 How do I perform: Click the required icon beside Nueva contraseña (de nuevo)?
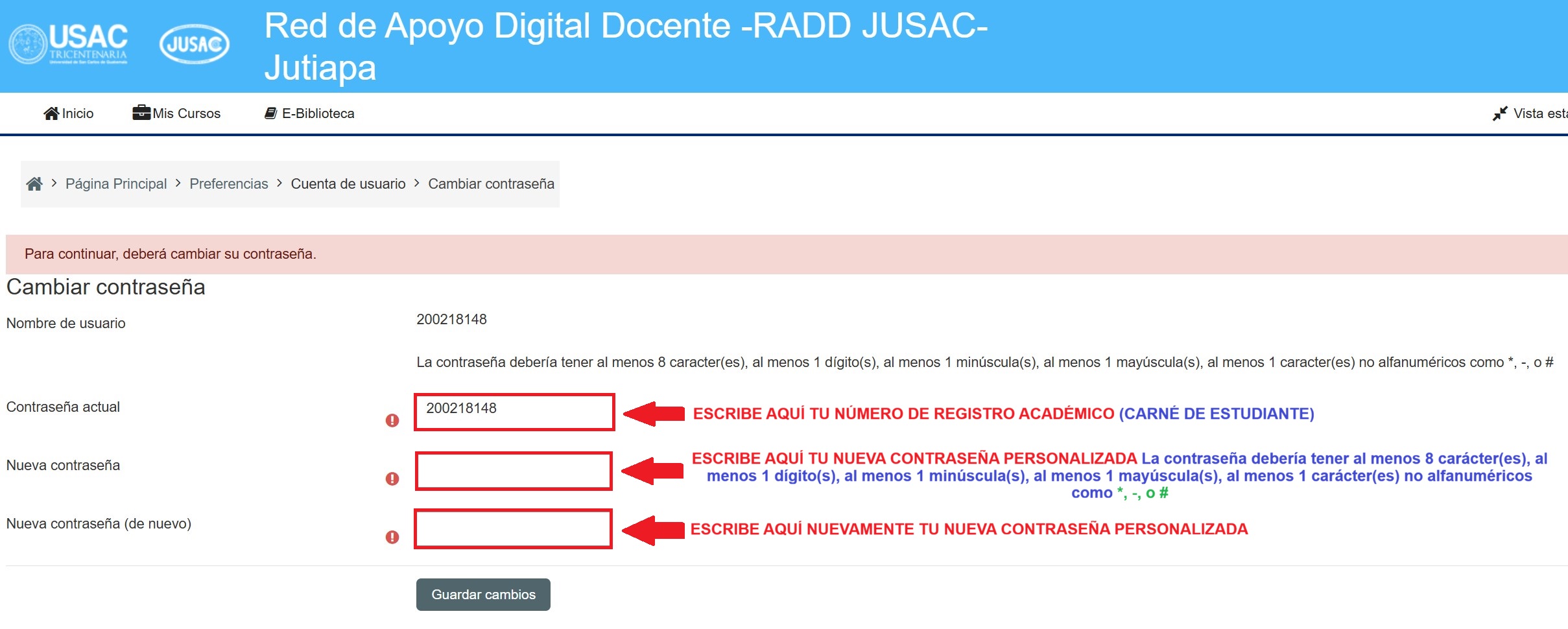point(392,537)
